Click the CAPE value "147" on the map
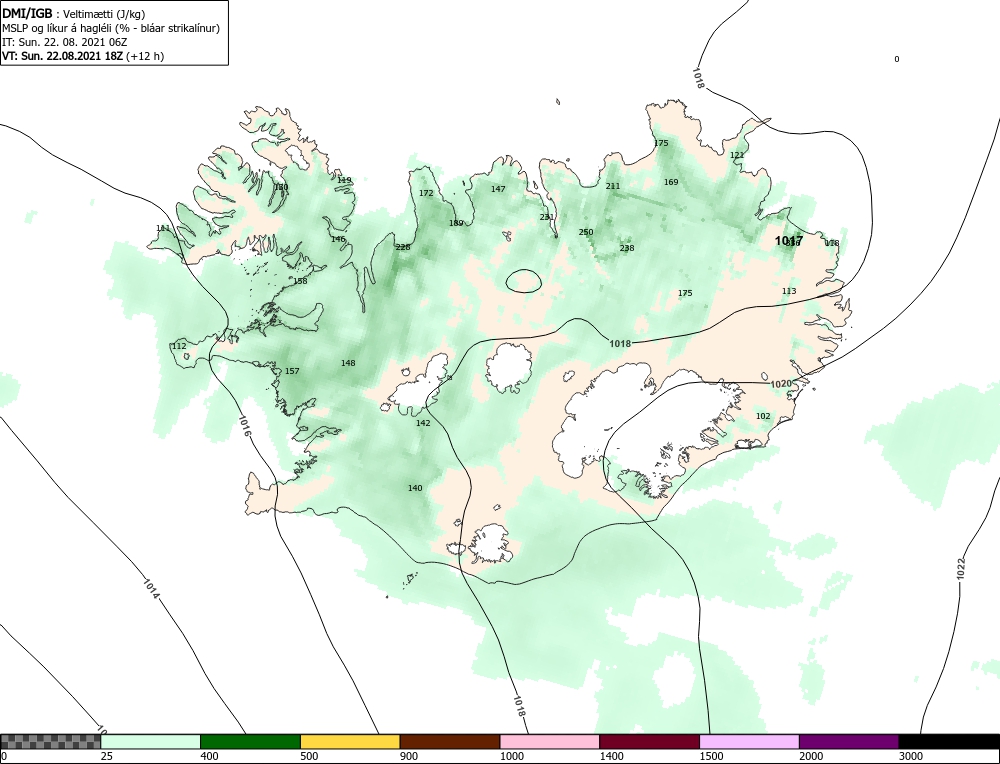The image size is (1000, 764). coord(498,189)
